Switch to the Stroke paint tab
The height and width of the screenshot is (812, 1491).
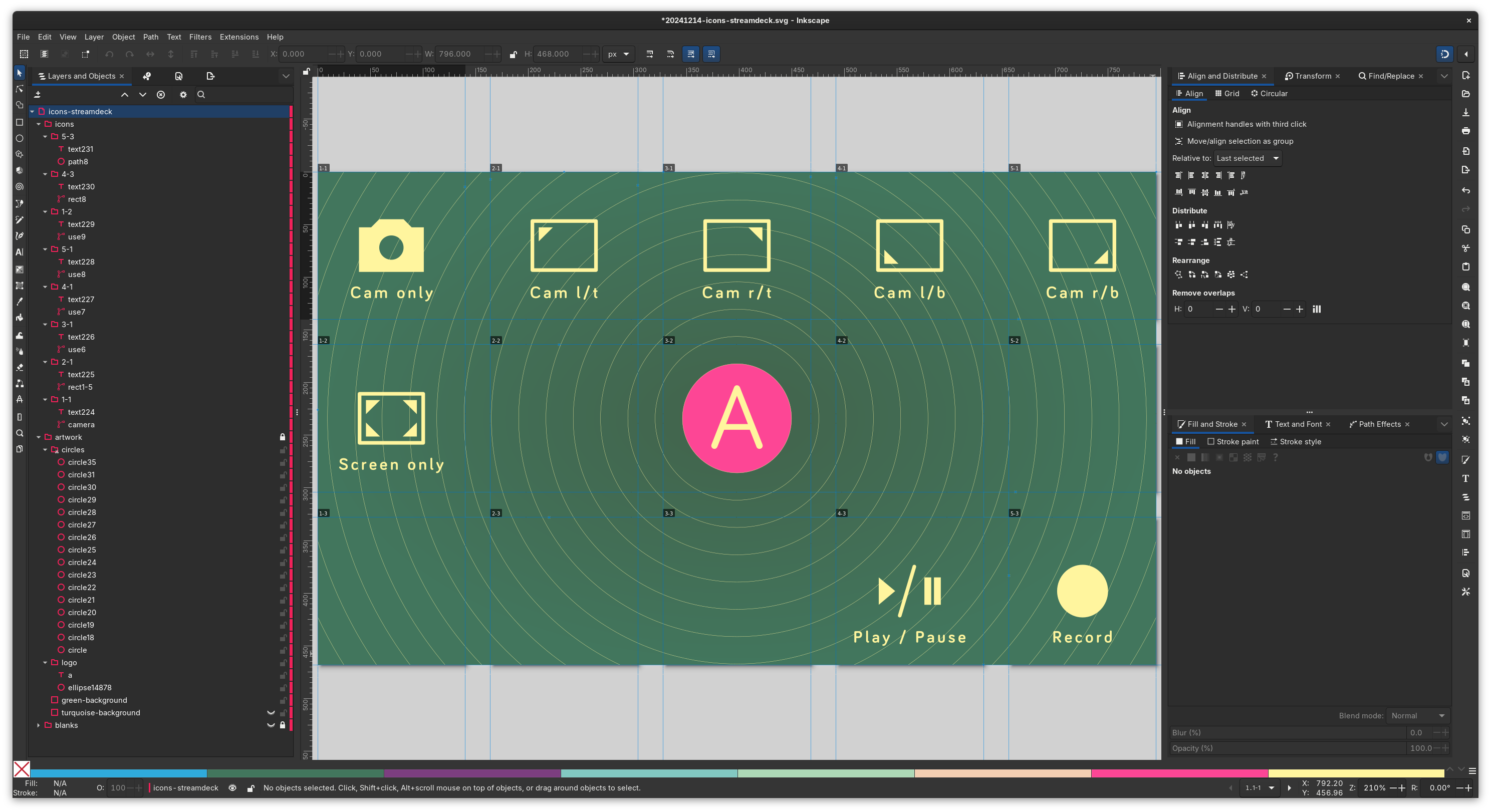[1233, 442]
